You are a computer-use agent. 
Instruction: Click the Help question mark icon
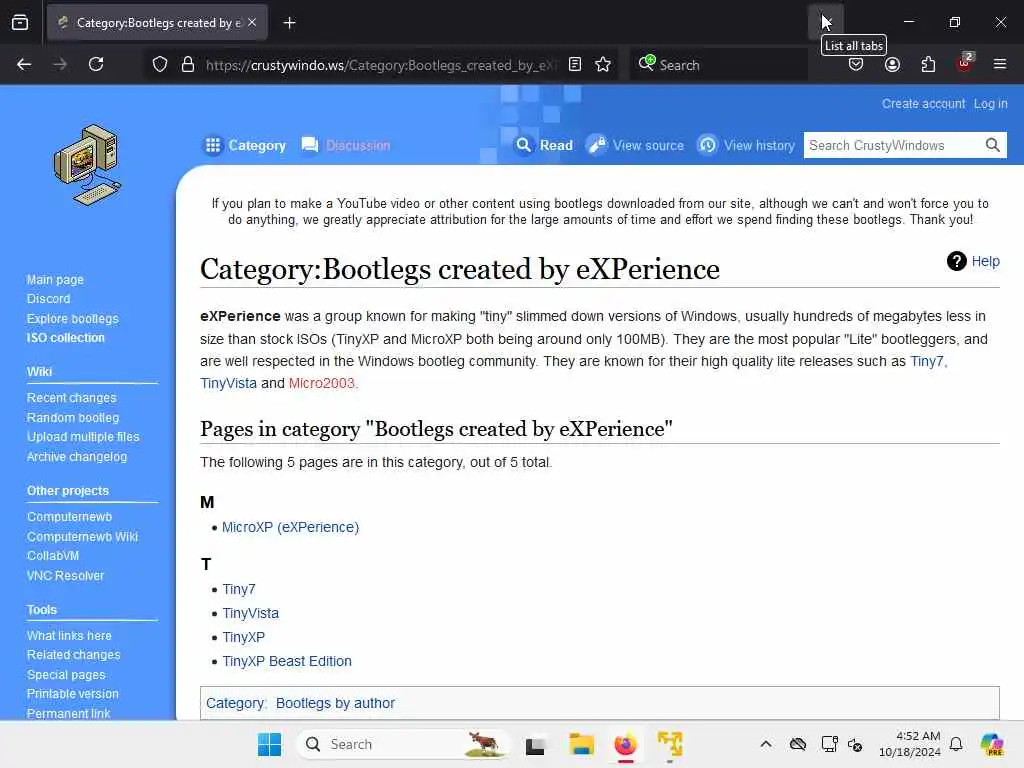click(957, 261)
